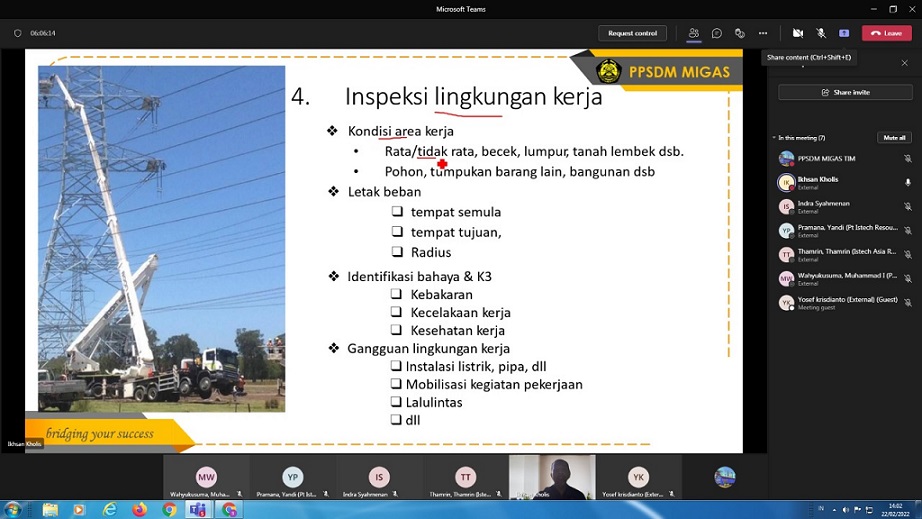The height and width of the screenshot is (519, 922).
Task: Open the More actions ellipsis menu
Action: click(763, 34)
